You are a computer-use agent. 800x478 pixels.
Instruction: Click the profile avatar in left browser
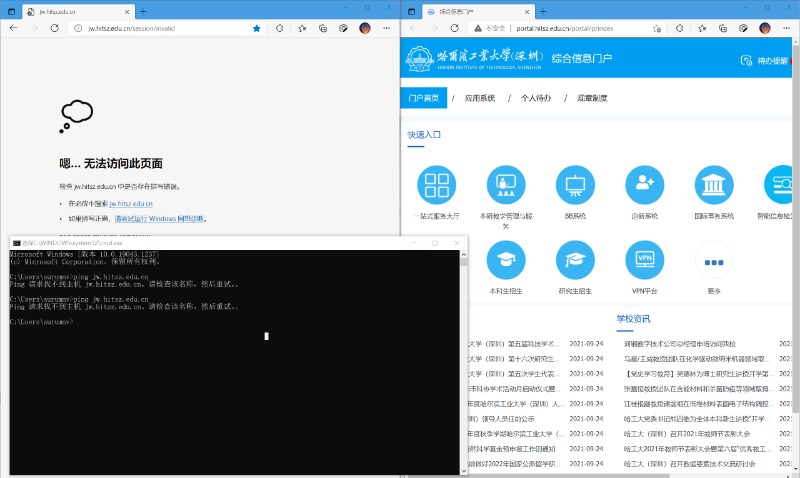pos(365,28)
